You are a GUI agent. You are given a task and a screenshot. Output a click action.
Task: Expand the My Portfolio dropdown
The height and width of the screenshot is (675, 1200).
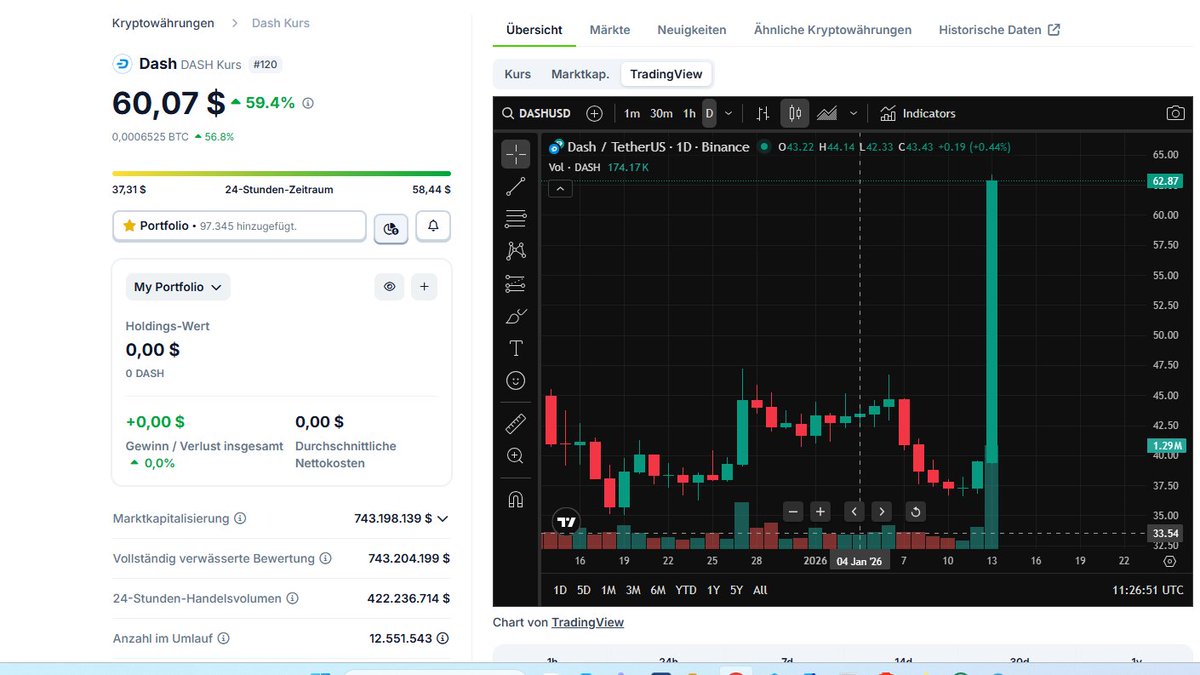177,286
